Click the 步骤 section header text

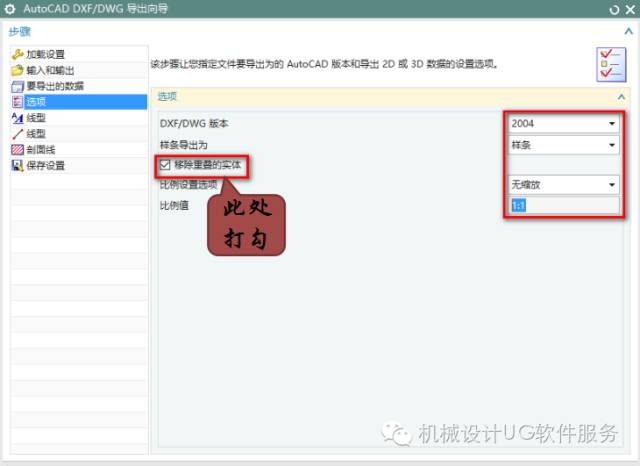tap(20, 31)
